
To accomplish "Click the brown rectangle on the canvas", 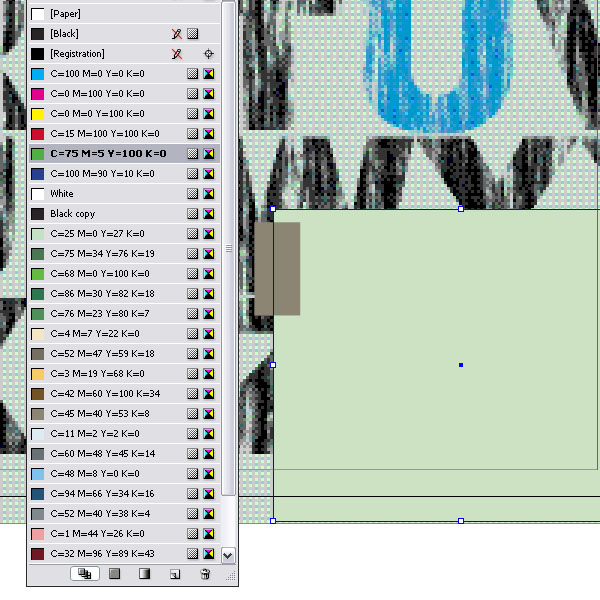I will (x=277, y=269).
